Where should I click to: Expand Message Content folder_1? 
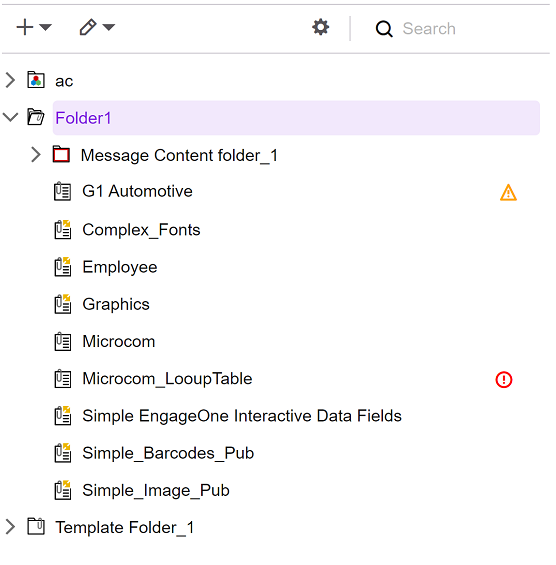[x=36, y=155]
